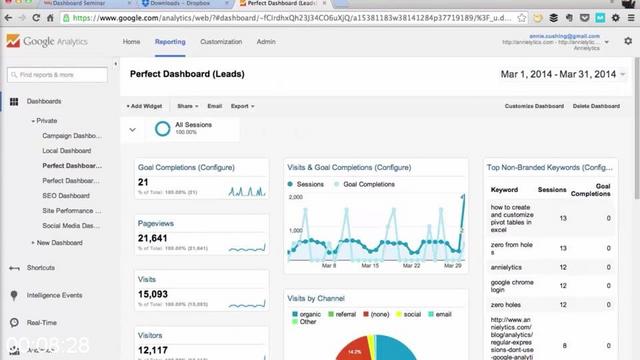Click the Real-Time clock icon

(14, 322)
